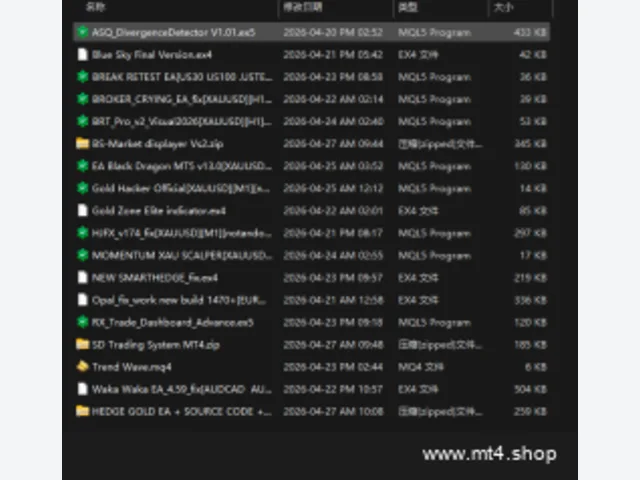The height and width of the screenshot is (480, 640).
Task: Click the blank file icon of Blue Sky Final Version.ex4
Action: [82, 54]
